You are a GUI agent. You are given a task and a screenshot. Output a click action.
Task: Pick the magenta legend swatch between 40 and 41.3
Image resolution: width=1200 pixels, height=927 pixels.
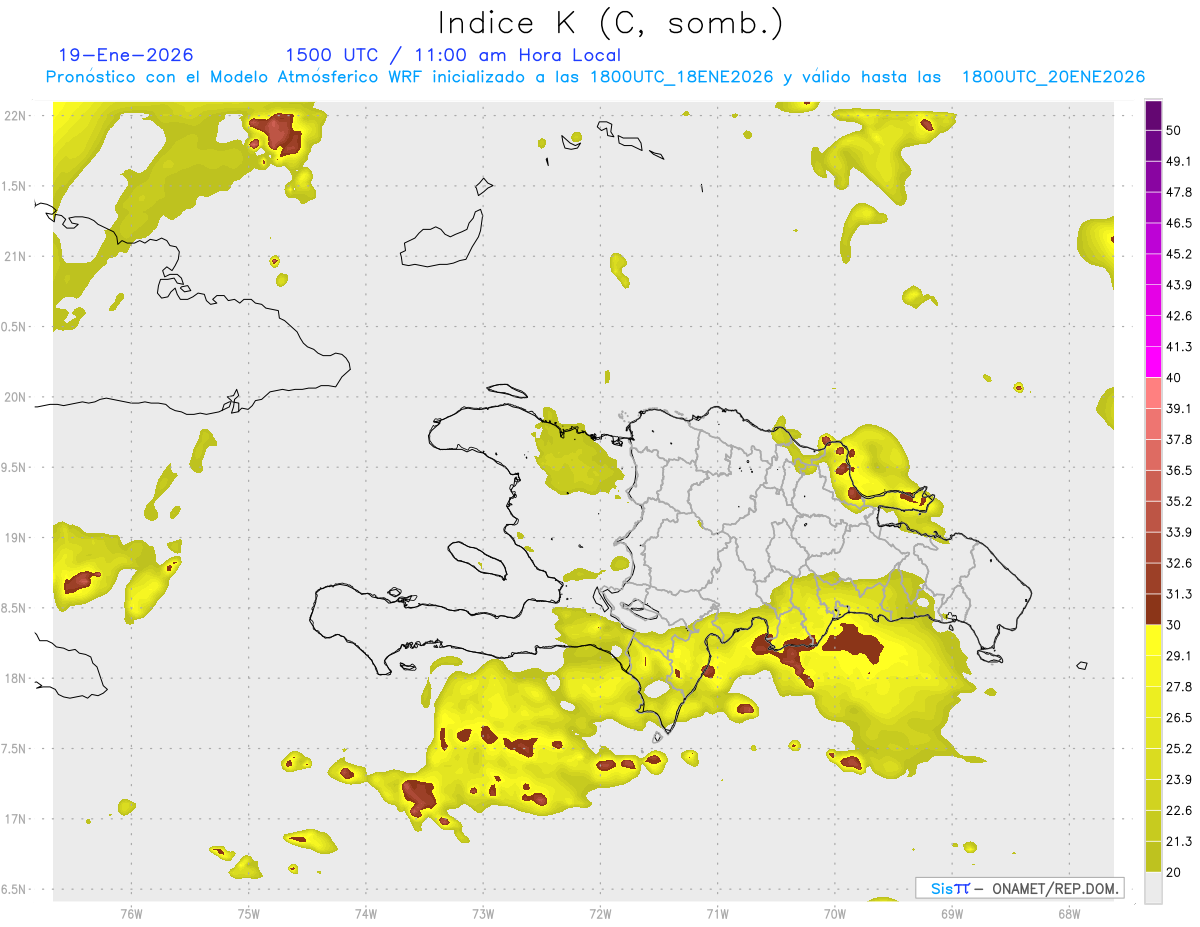[x=1153, y=362]
